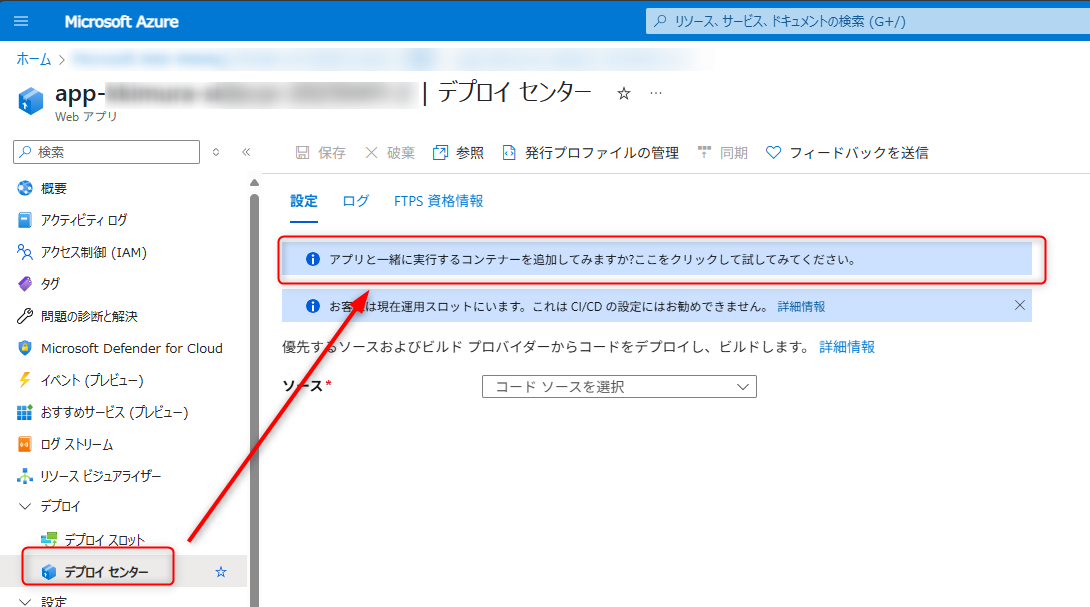Toggle the sidebar expand/collapse-all arrows
Viewport: 1090px width, 607px height.
click(x=216, y=152)
